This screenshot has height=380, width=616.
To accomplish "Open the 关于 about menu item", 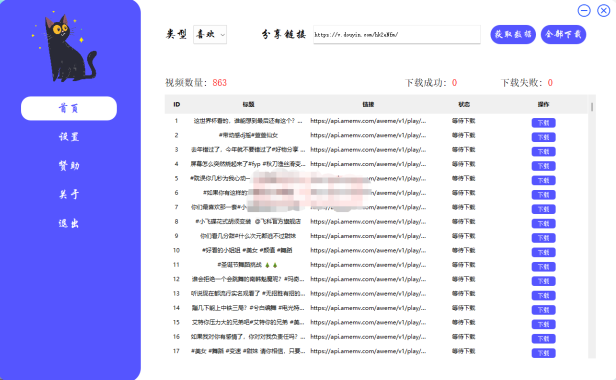I will 69,194.
